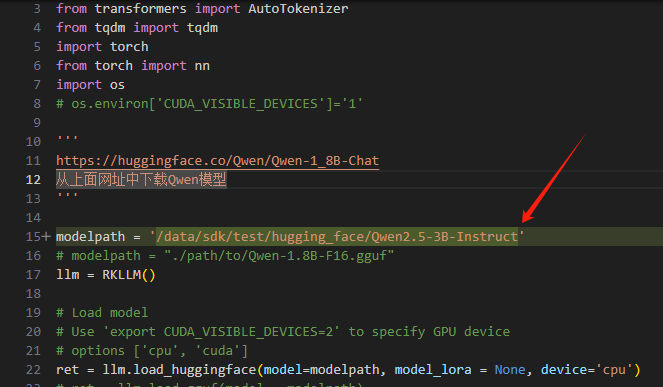The height and width of the screenshot is (387, 663).
Task: Click the commented CUDA_VISIBLE_DEVICES environ line 8
Action: [x=209, y=104]
